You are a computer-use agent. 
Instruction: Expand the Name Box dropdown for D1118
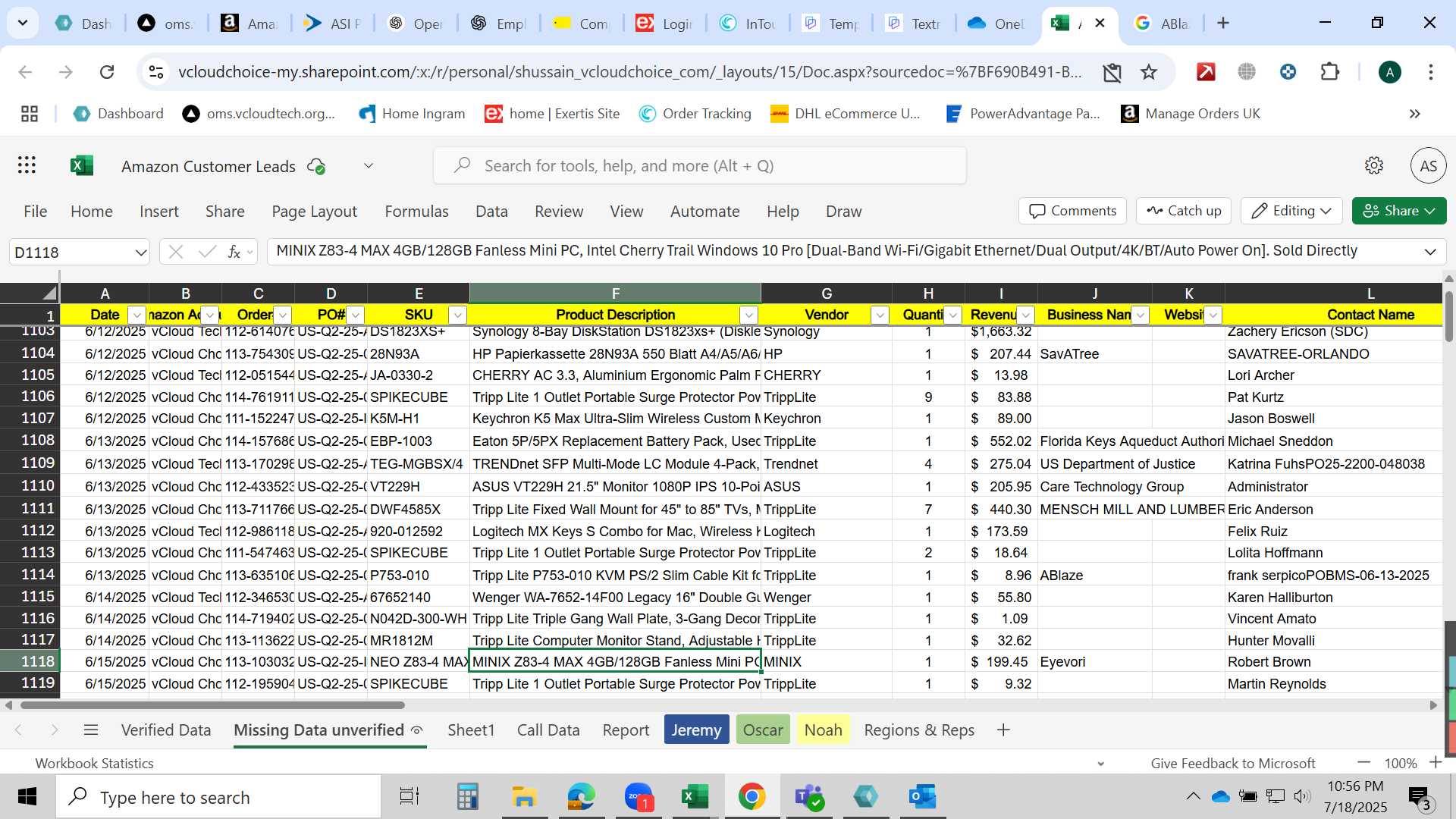pyautogui.click(x=140, y=252)
